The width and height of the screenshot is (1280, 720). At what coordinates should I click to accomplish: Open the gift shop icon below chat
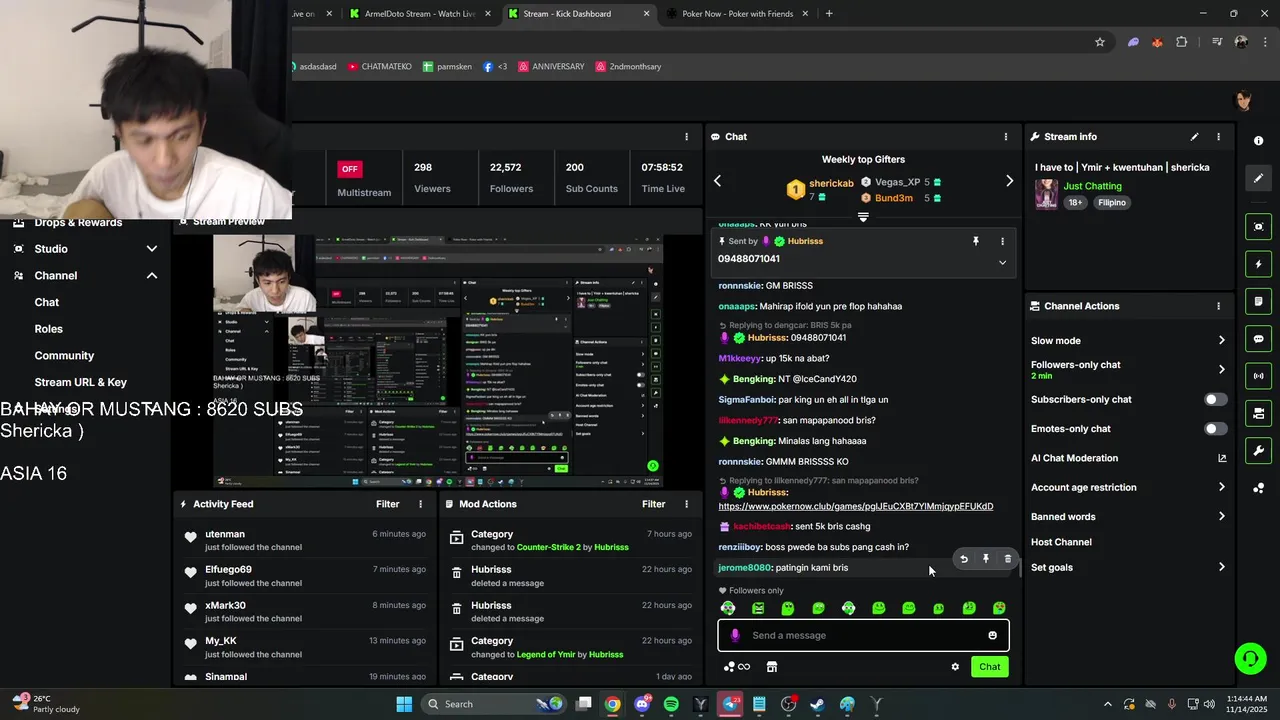(772, 667)
